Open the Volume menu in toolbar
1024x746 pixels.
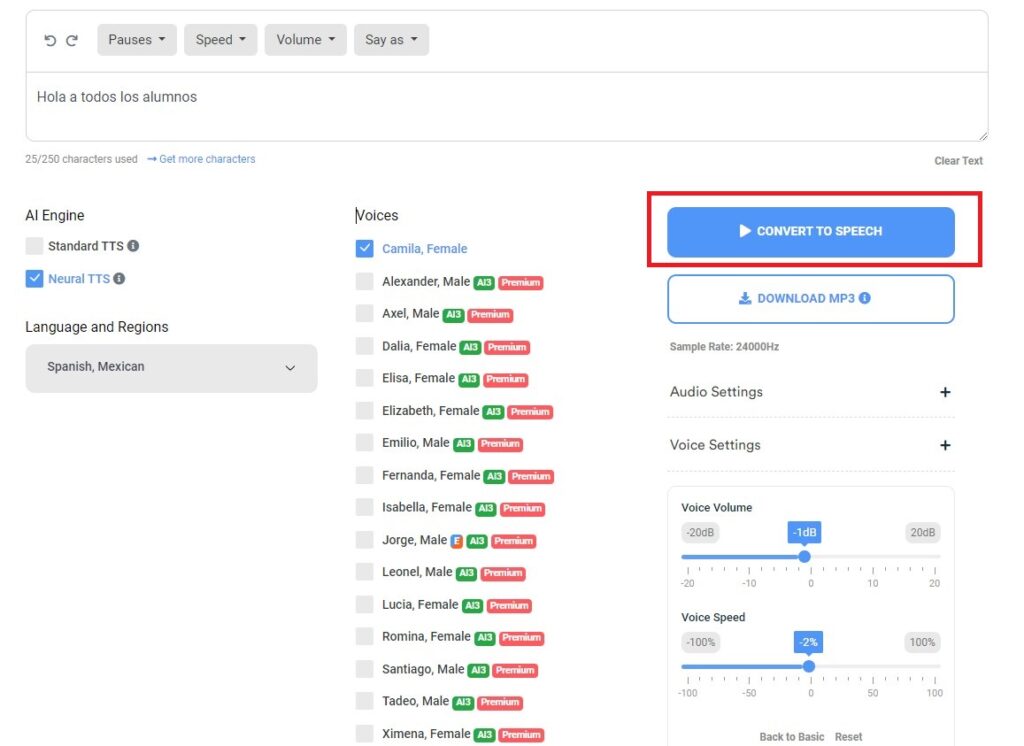tap(305, 40)
